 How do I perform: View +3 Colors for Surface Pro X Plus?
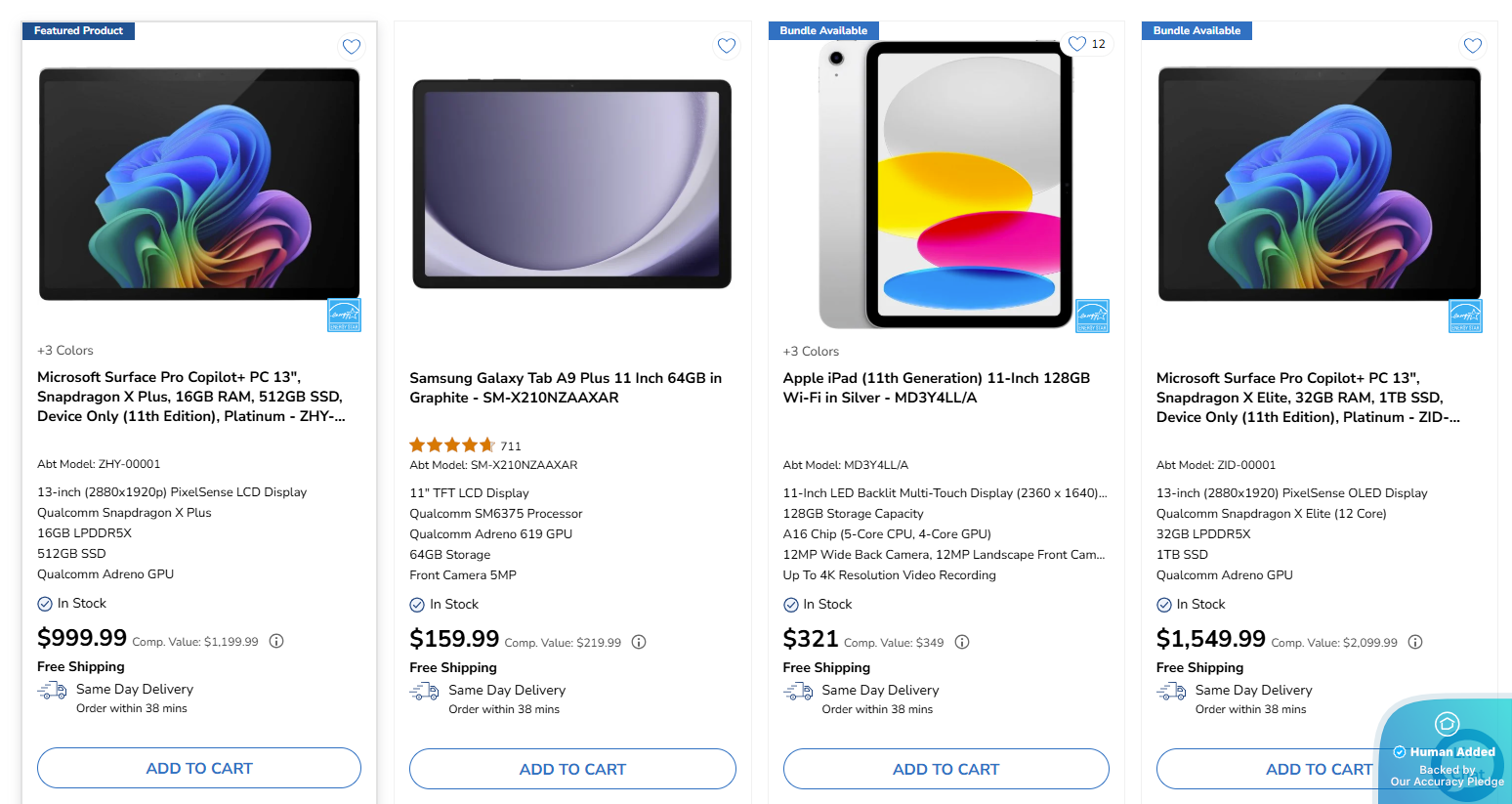[65, 351]
